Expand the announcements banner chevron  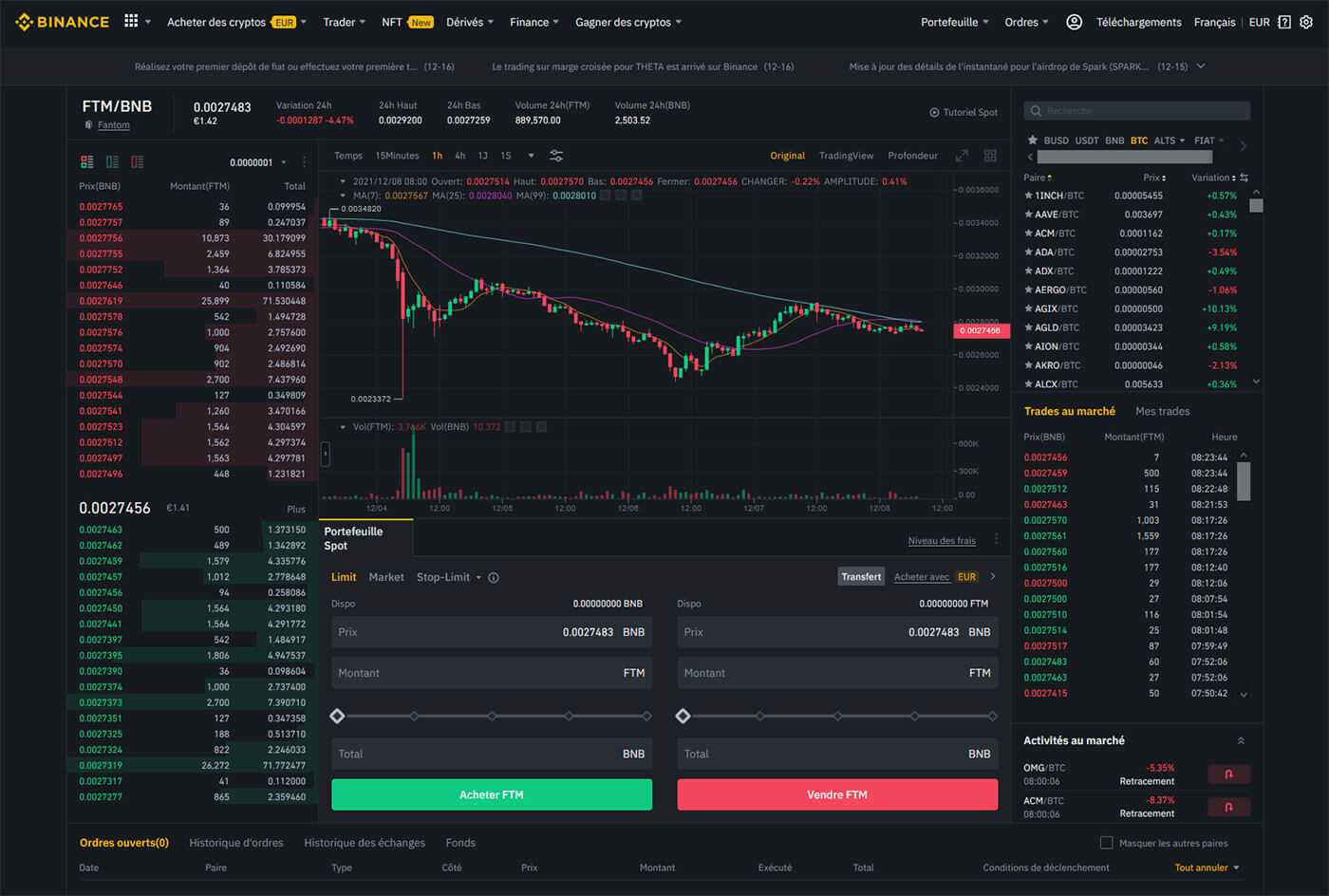click(1201, 66)
